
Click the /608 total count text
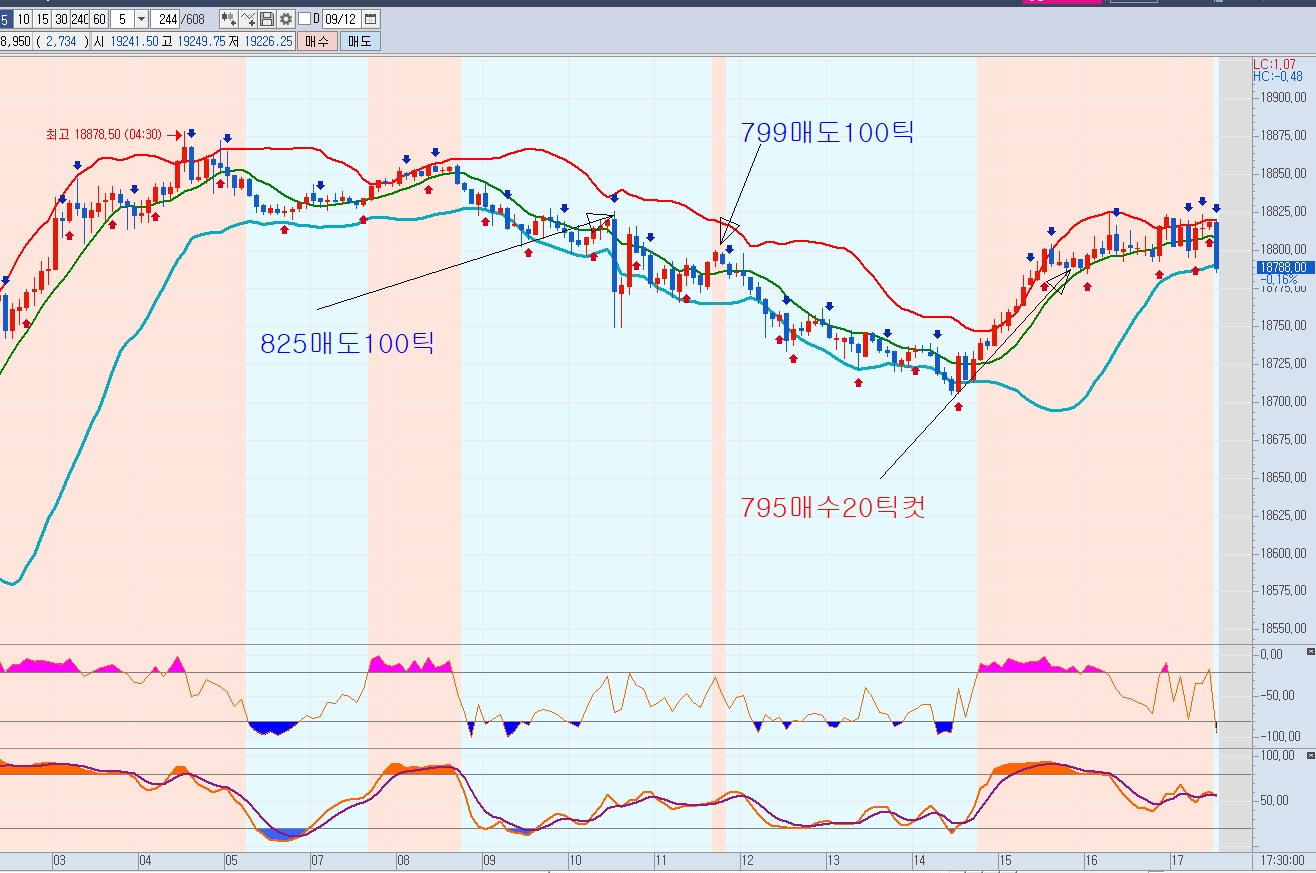tap(193, 19)
